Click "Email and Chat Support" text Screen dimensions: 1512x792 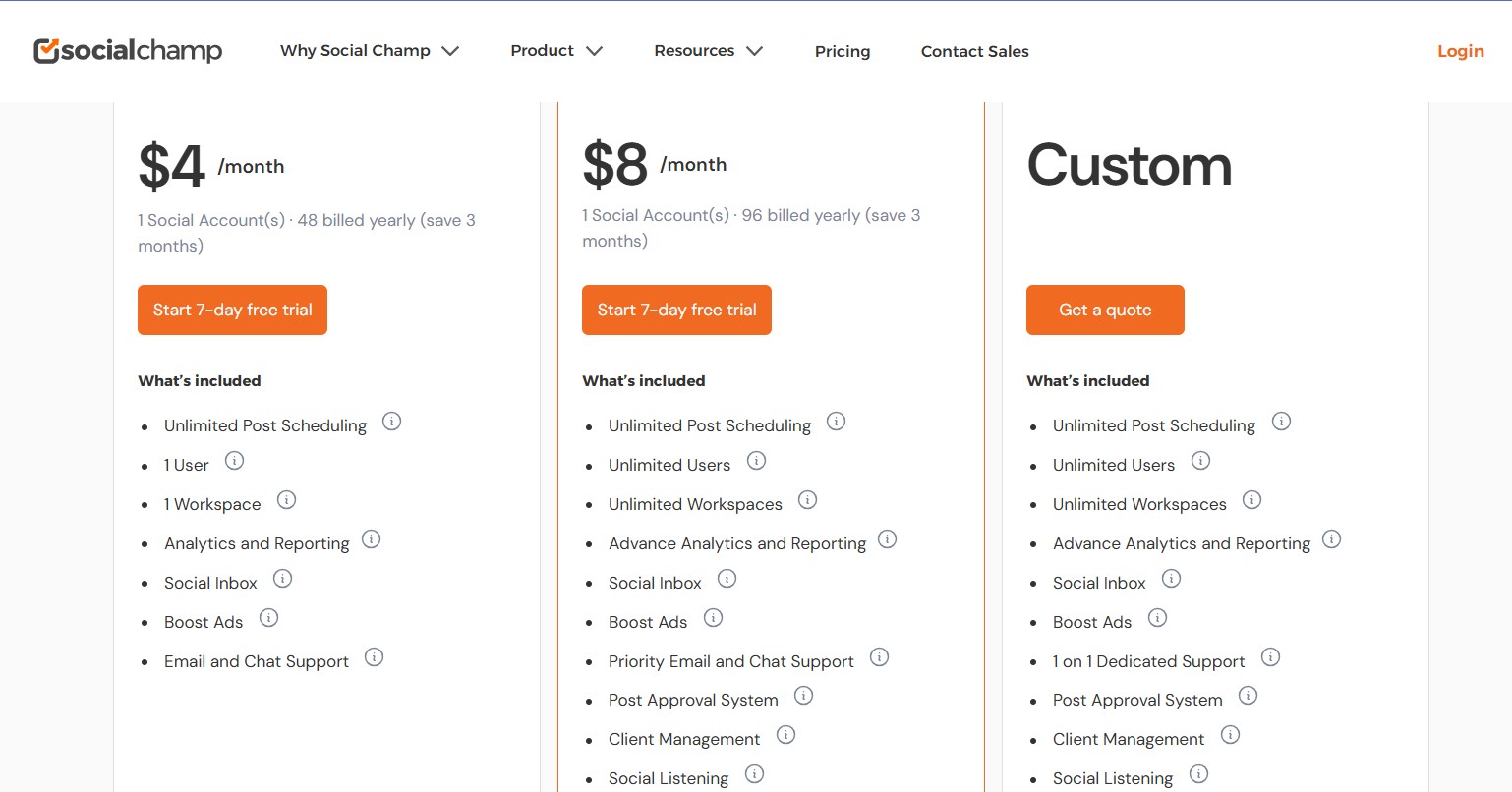coord(257,661)
